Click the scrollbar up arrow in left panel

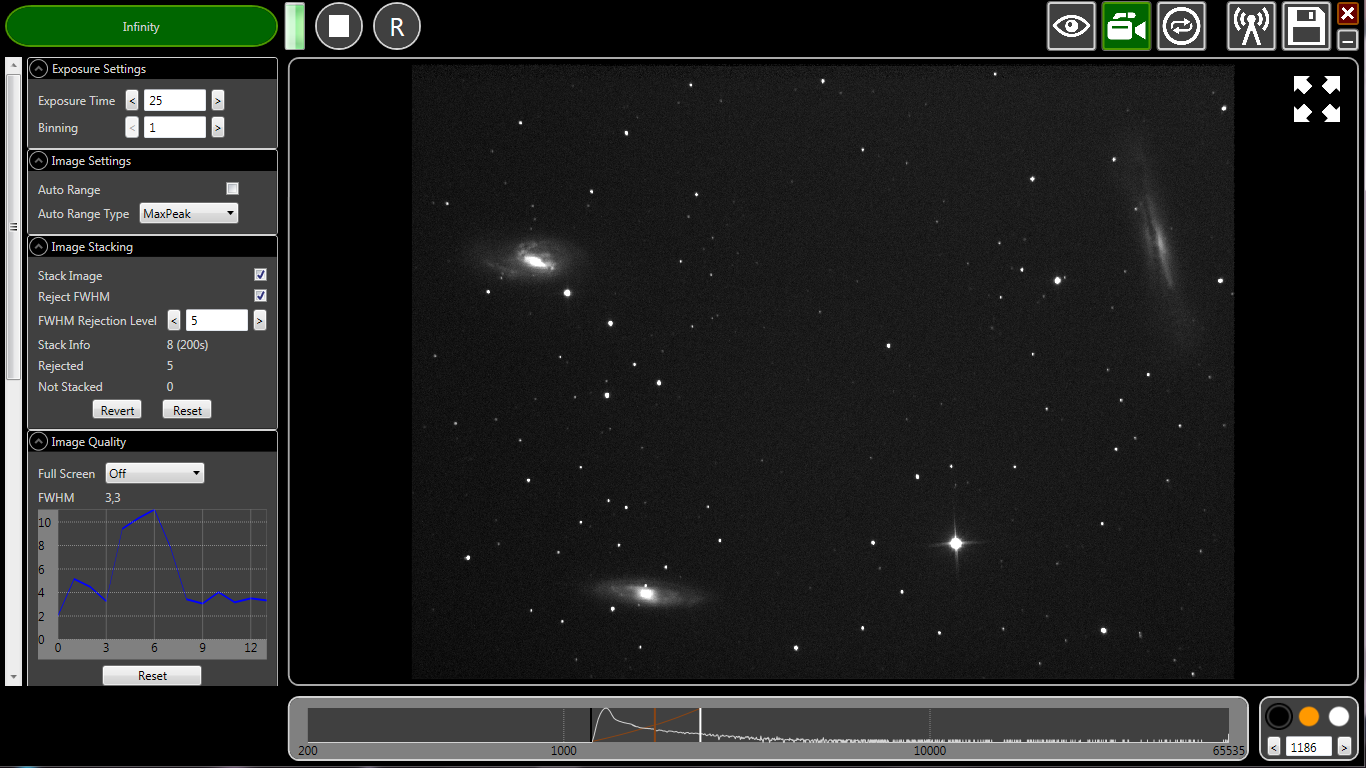pos(13,65)
